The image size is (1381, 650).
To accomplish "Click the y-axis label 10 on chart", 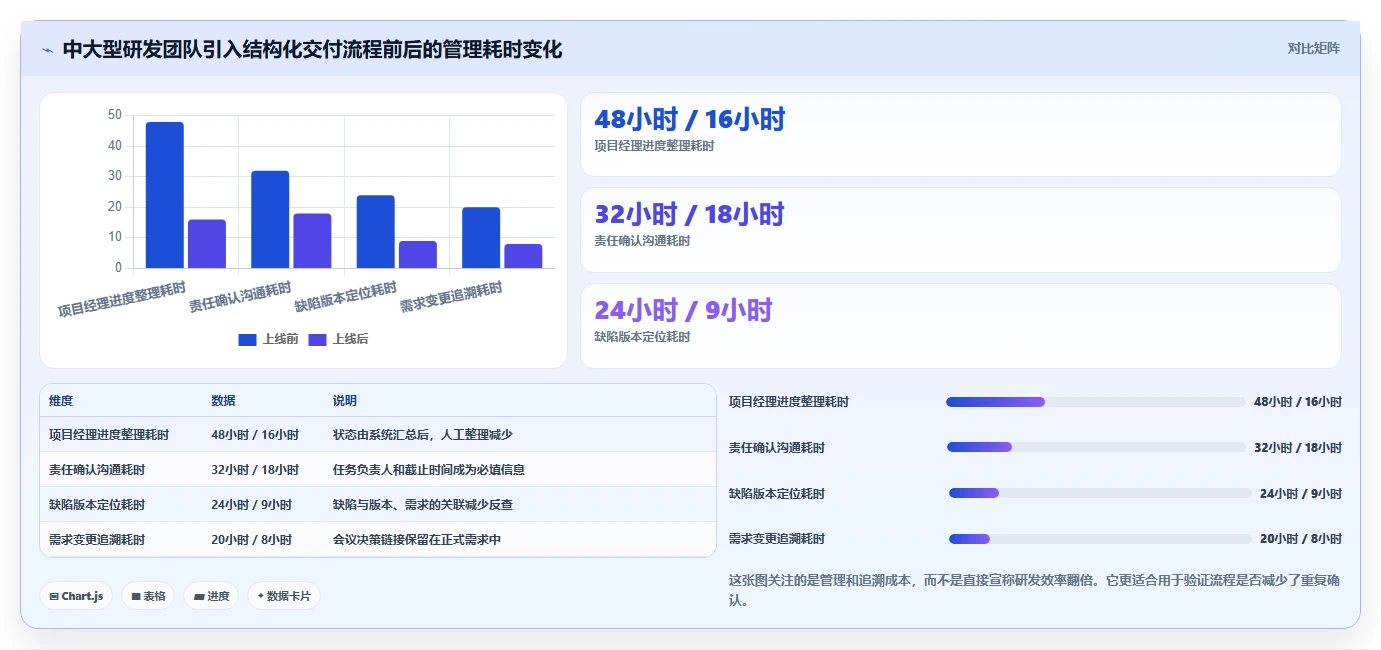I will coord(114,238).
